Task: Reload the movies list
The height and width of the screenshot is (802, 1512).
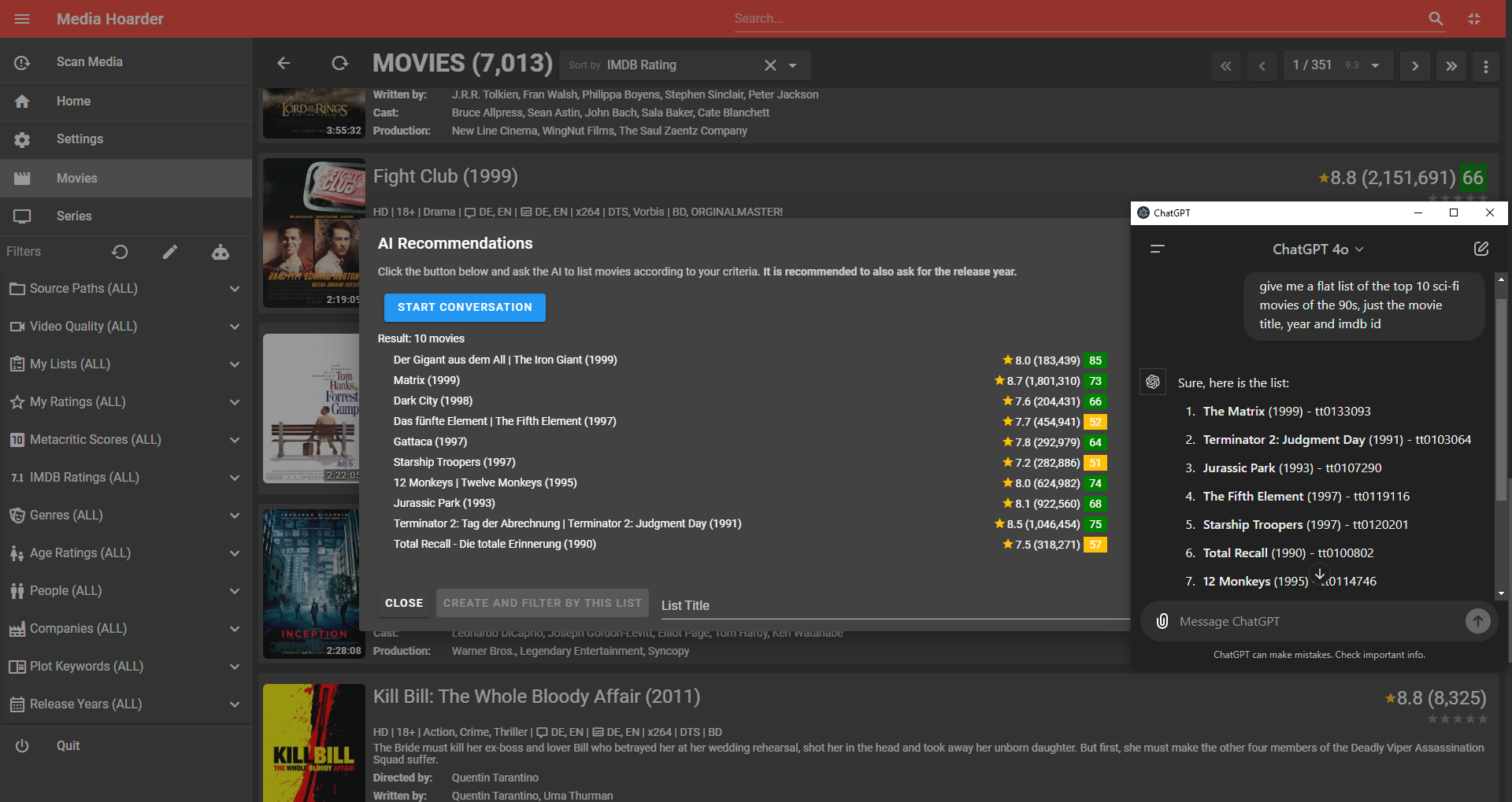Action: [339, 63]
